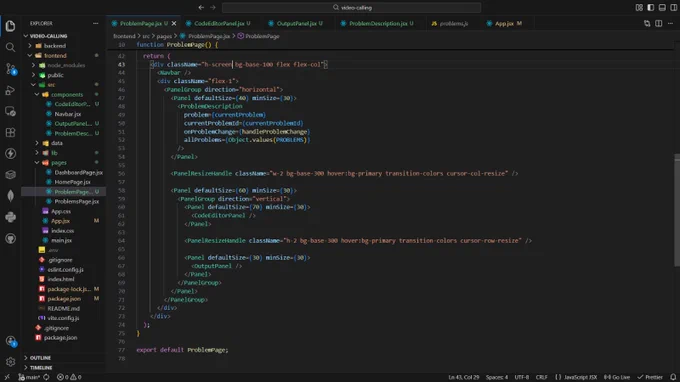Collapse the frontend folder
Viewport: 680px width, 382px height.
pos(30,56)
